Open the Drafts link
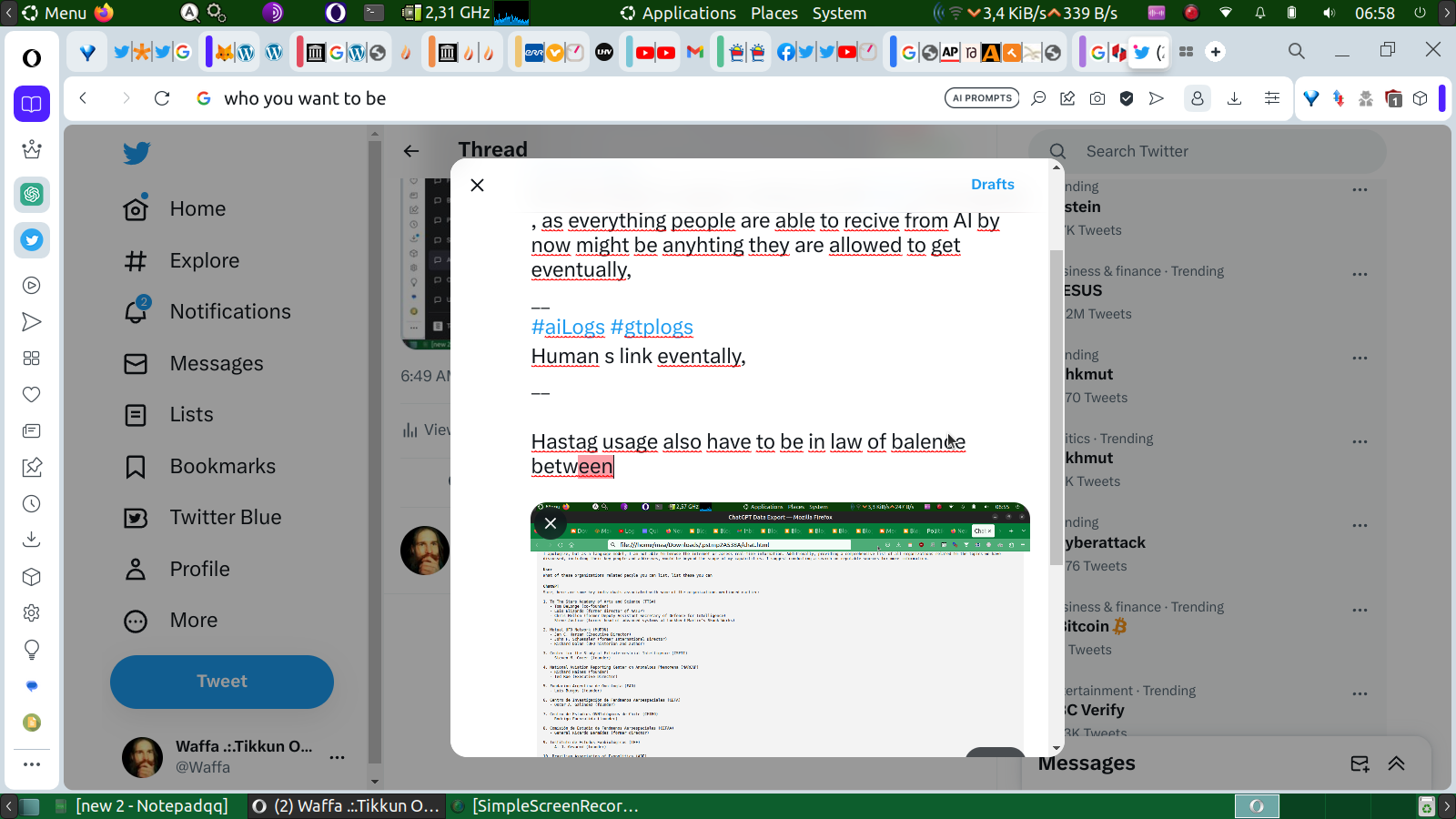 (993, 185)
